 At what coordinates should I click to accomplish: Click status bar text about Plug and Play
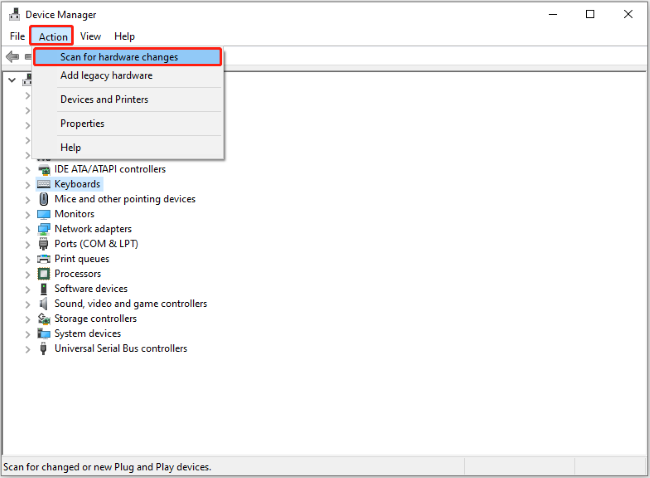pos(107,467)
